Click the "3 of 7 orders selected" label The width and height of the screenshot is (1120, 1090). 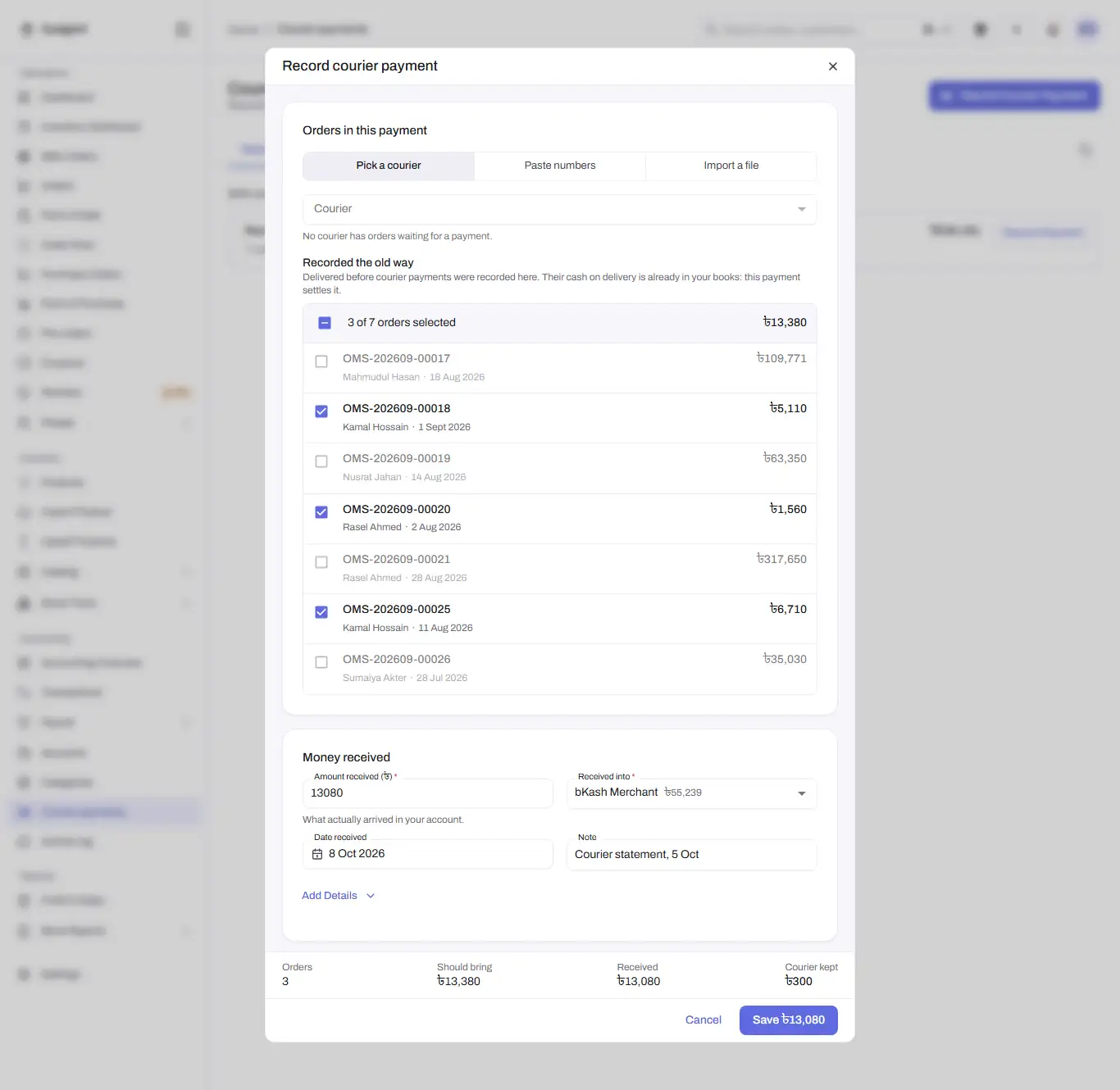pyautogui.click(x=402, y=323)
